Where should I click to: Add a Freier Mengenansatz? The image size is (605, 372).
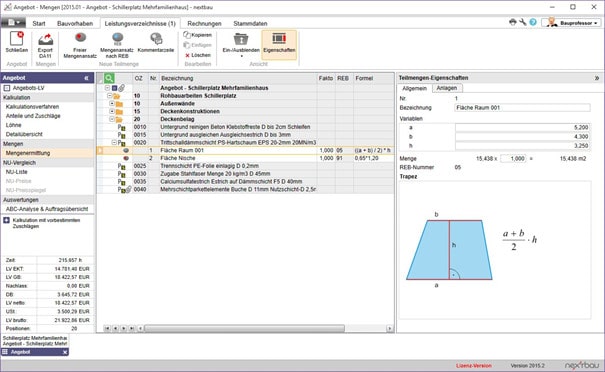[x=80, y=45]
